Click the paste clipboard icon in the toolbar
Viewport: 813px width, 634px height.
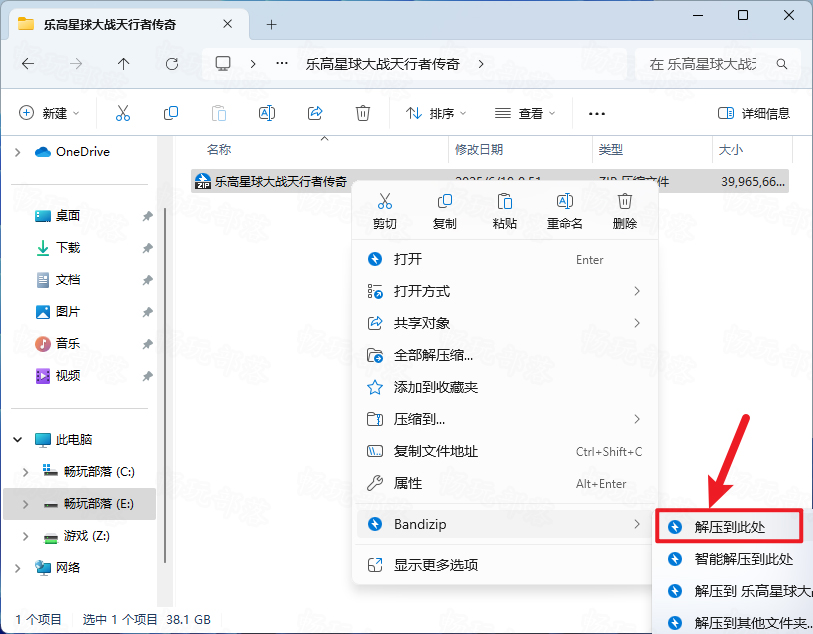219,113
